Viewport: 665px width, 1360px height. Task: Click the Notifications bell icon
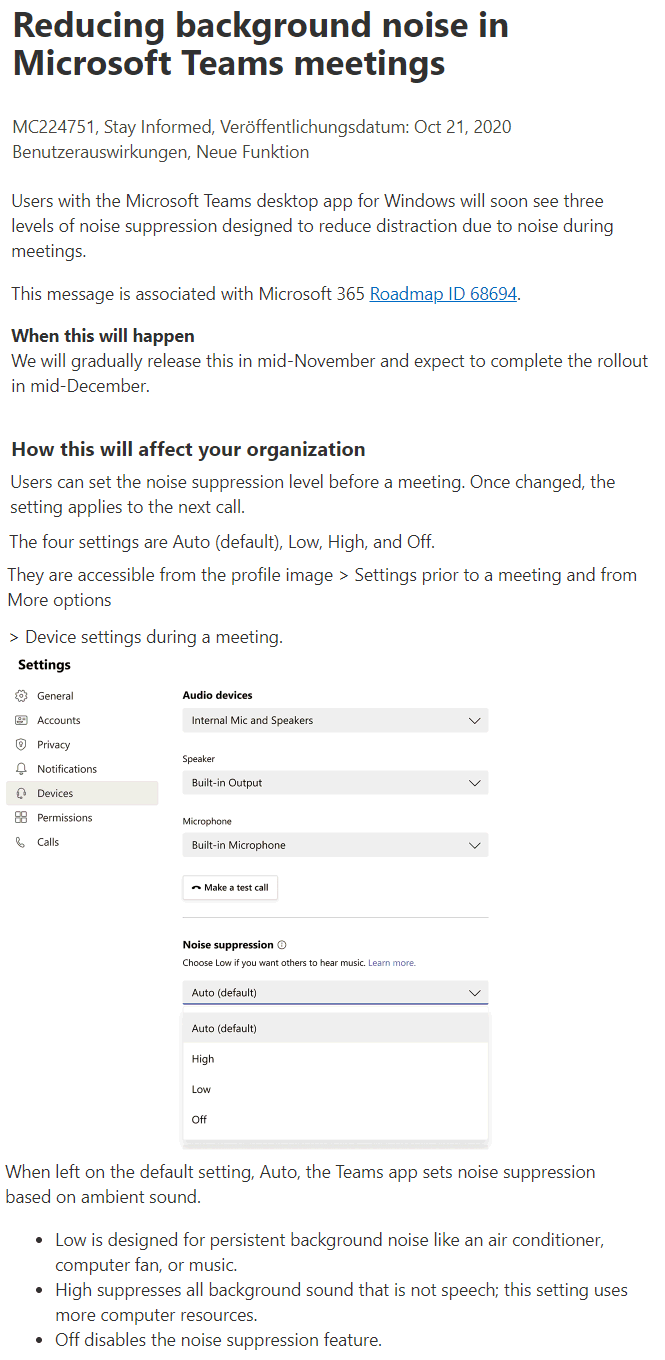pos(21,769)
